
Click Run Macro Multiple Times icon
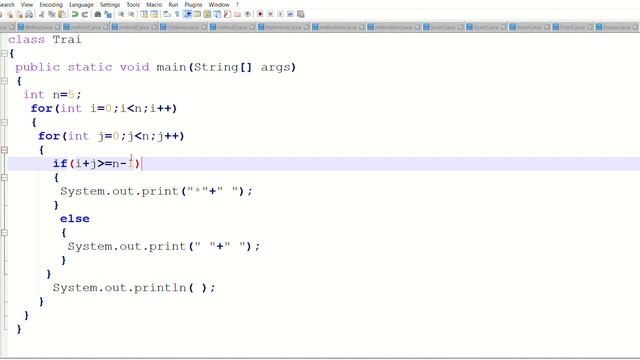pos(290,14)
